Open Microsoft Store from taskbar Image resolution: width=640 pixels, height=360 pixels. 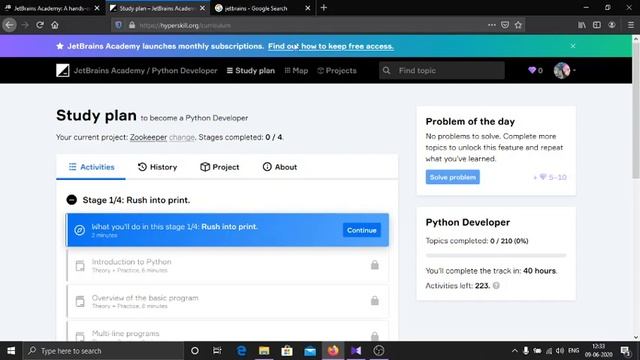tap(287, 351)
